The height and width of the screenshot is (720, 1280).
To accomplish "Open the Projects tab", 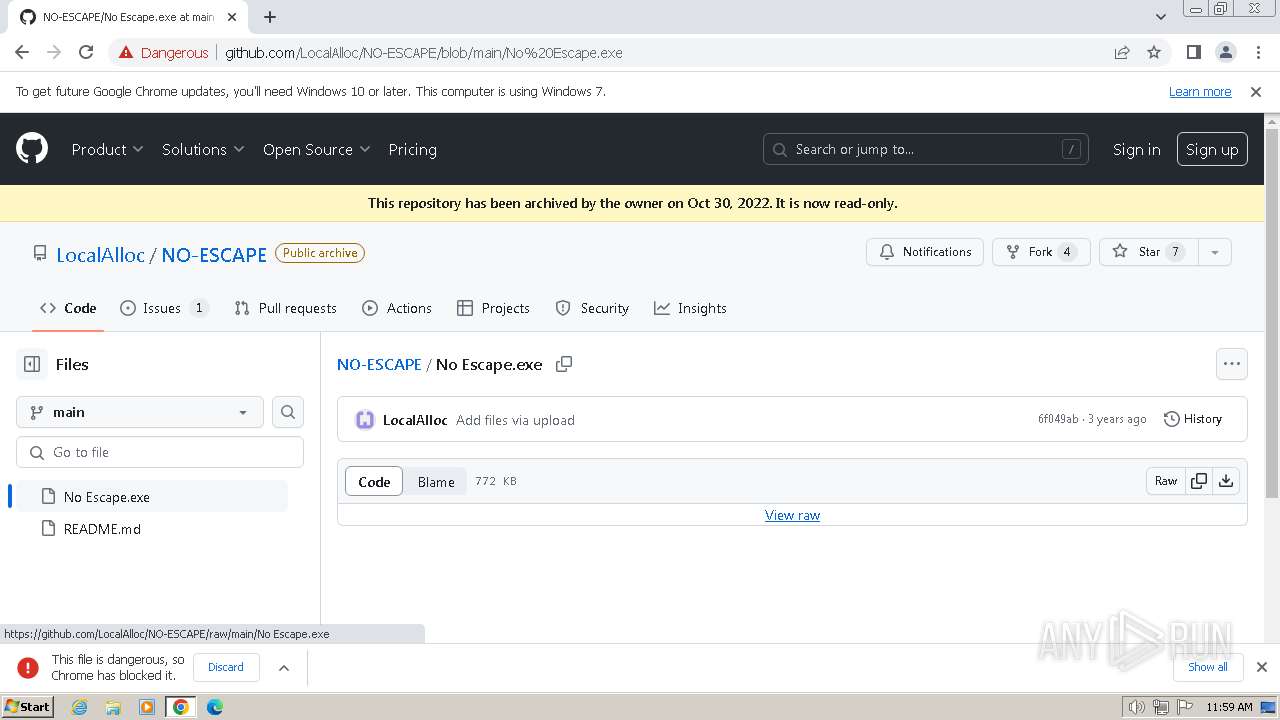I will [493, 308].
